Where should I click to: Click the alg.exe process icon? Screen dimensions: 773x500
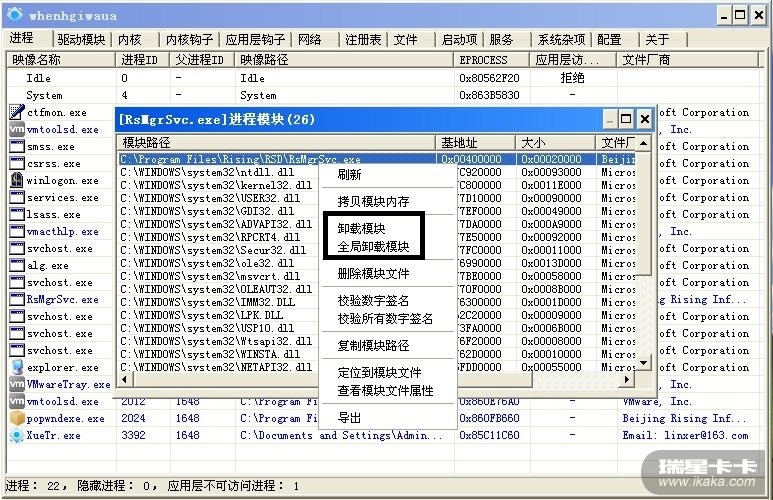point(17,265)
